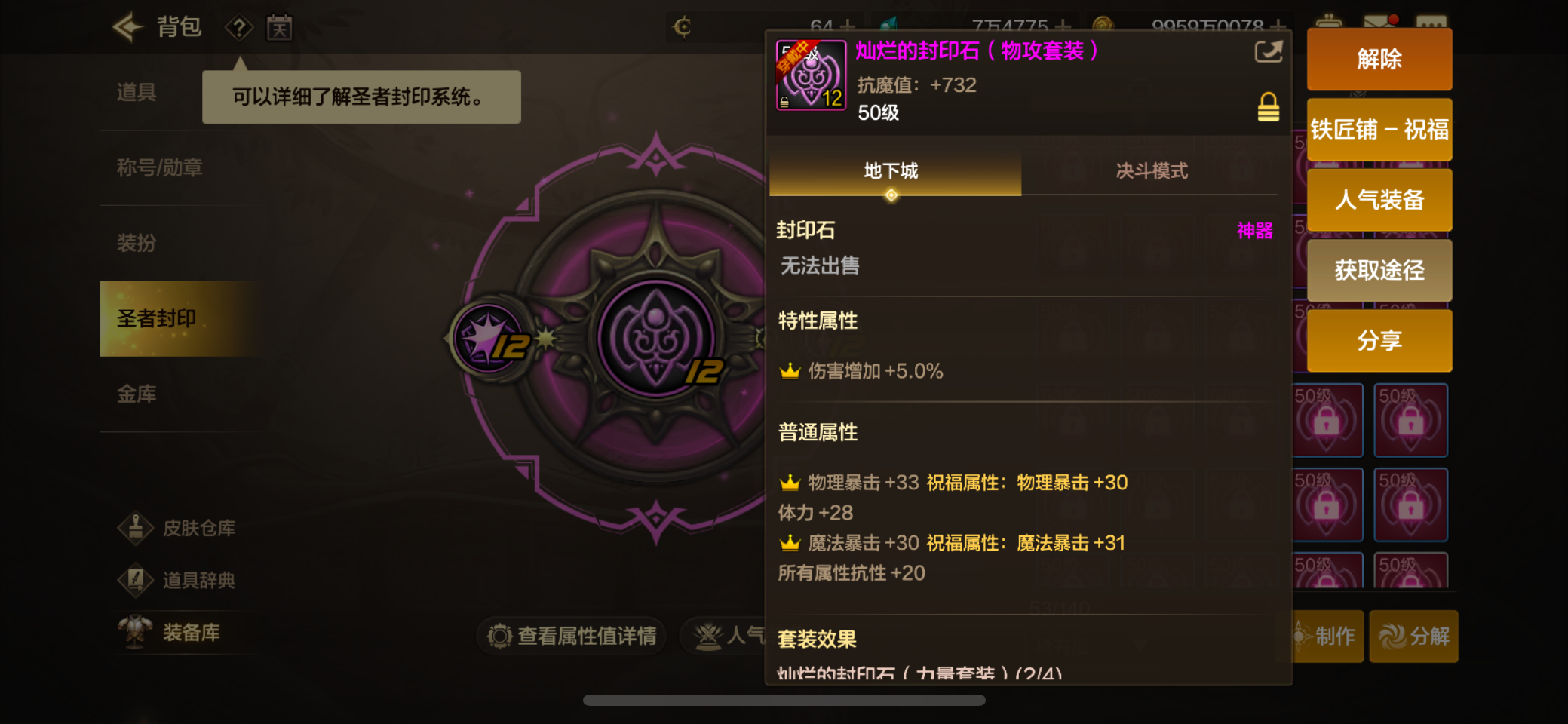Tap the back arrow next to 背包
Viewport: 1568px width, 724px height.
127,27
